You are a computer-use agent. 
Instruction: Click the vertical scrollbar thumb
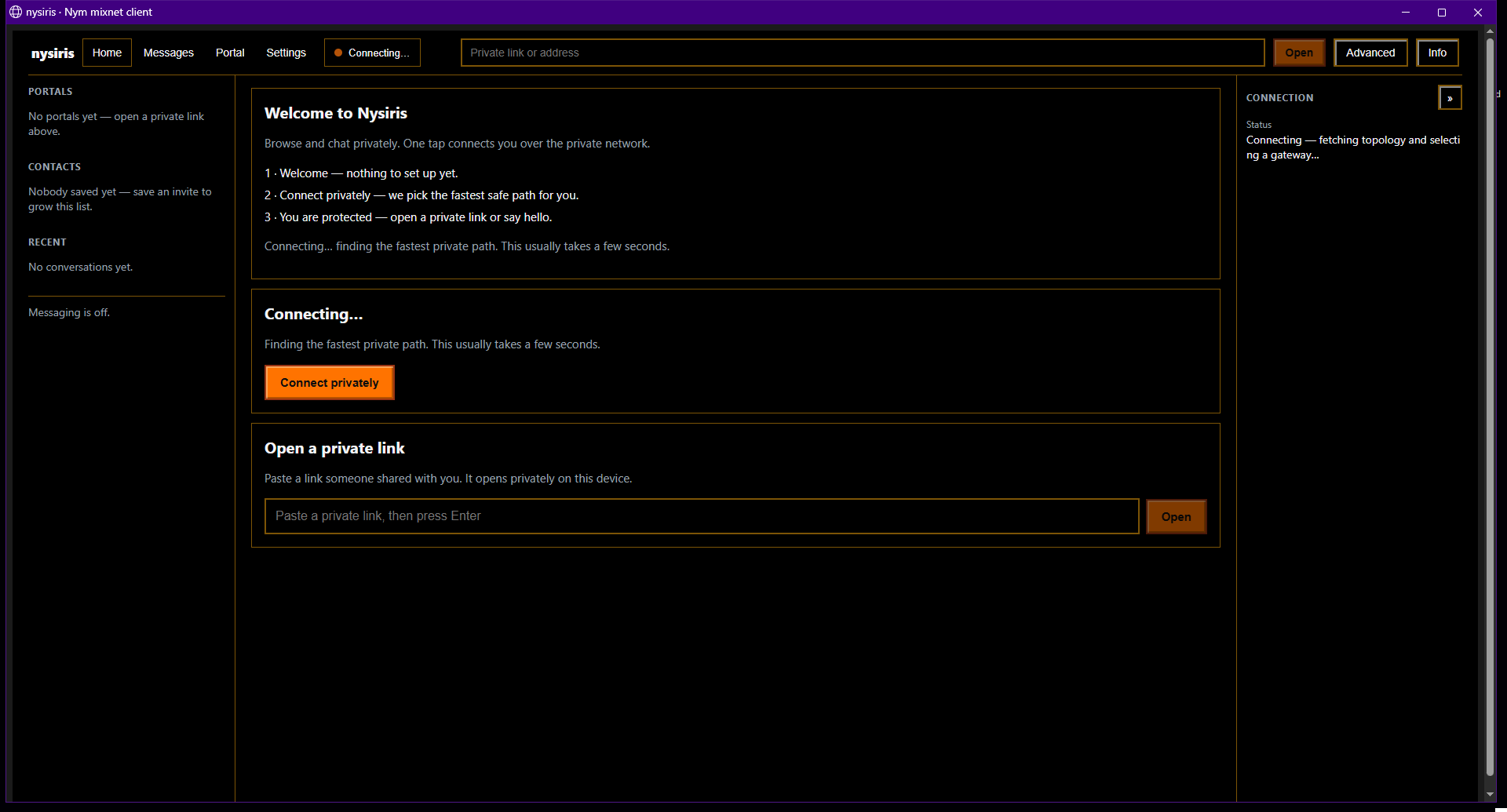(x=1490, y=408)
